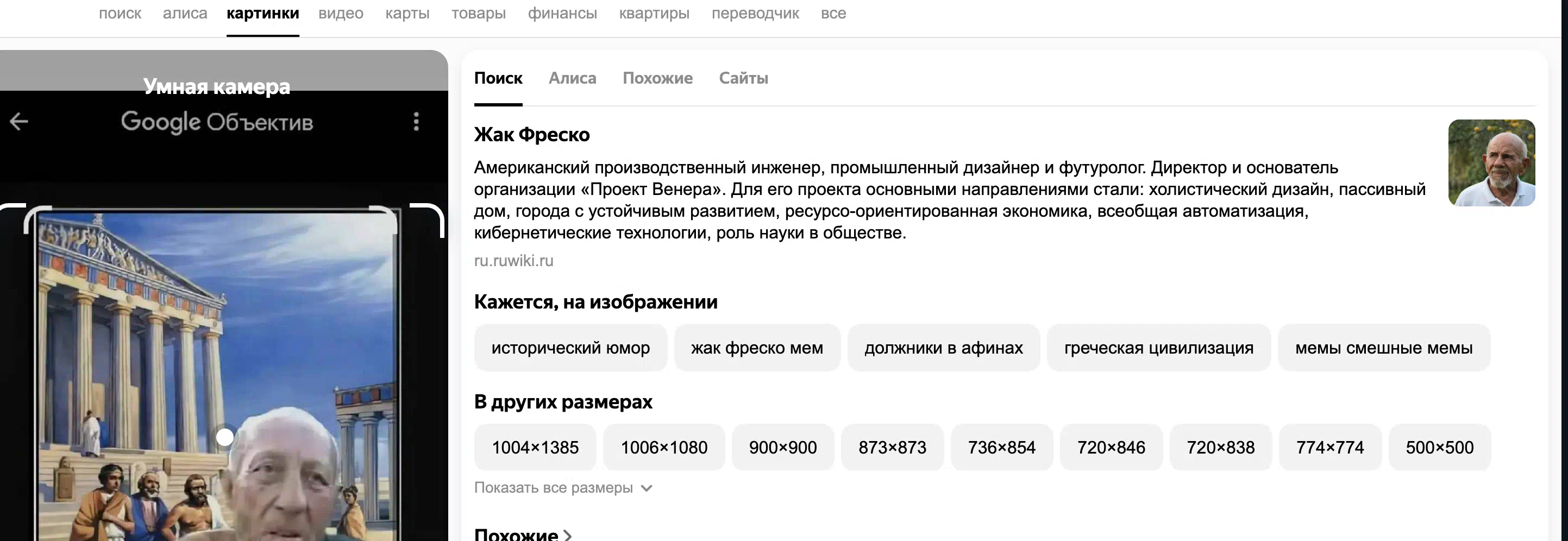This screenshot has width=1568, height=541.
Task: Open the Похожие results tab
Action: click(x=657, y=79)
